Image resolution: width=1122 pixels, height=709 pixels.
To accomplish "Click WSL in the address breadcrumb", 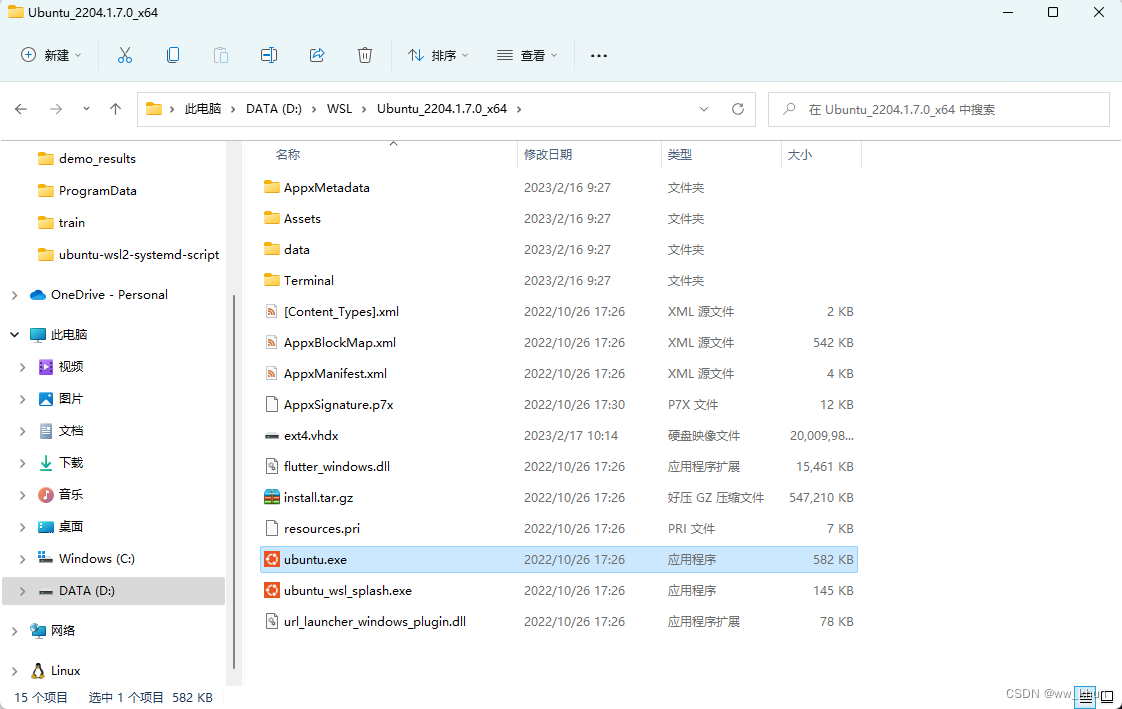I will coord(339,109).
